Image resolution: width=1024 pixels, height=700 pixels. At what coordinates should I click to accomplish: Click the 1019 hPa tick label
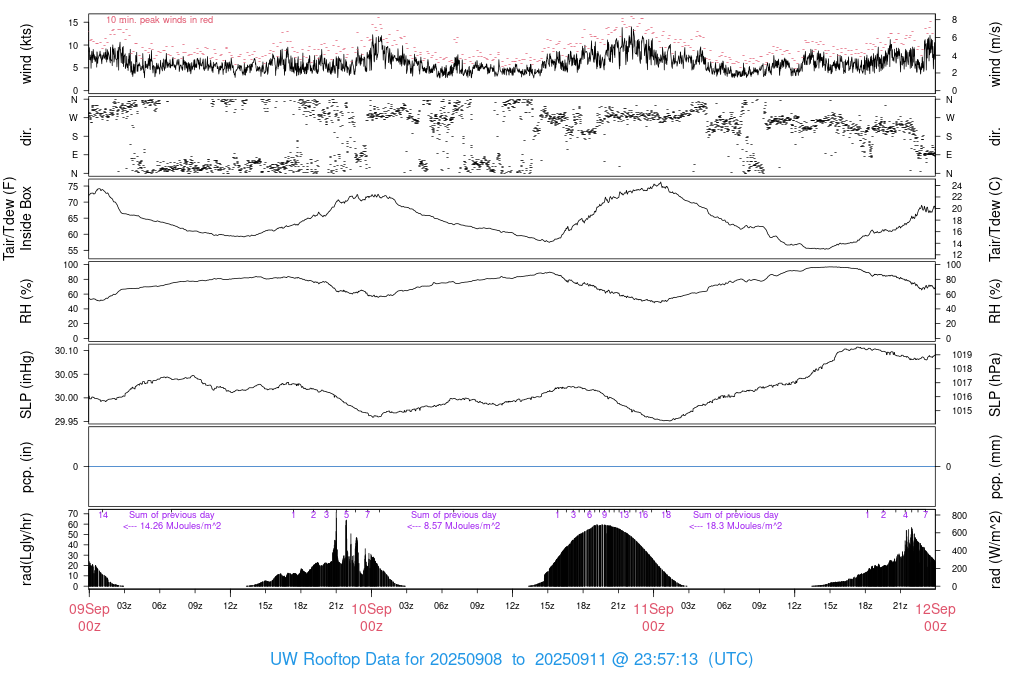pos(962,355)
